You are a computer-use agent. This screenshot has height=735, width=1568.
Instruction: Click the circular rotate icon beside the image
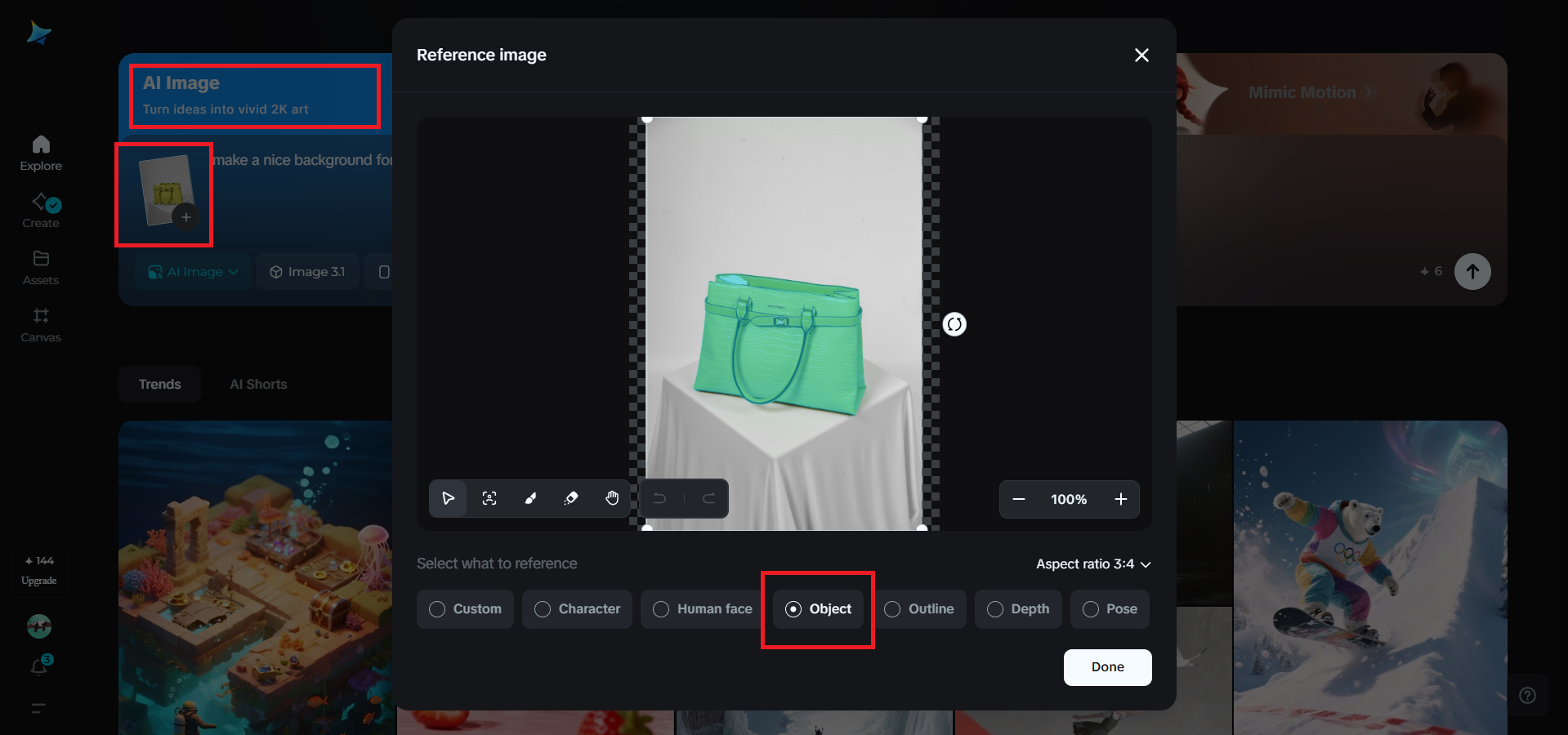click(954, 324)
